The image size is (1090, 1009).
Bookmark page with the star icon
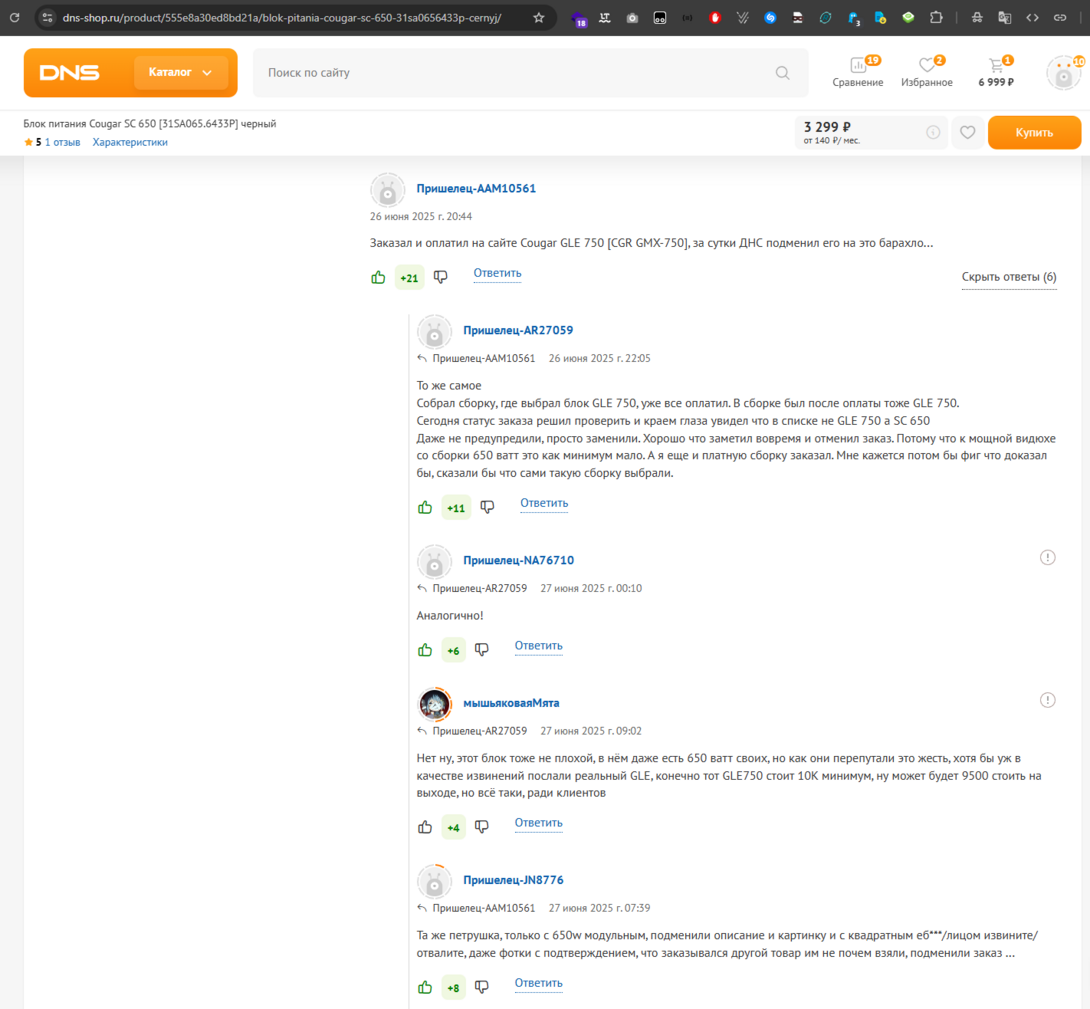pyautogui.click(x=539, y=18)
